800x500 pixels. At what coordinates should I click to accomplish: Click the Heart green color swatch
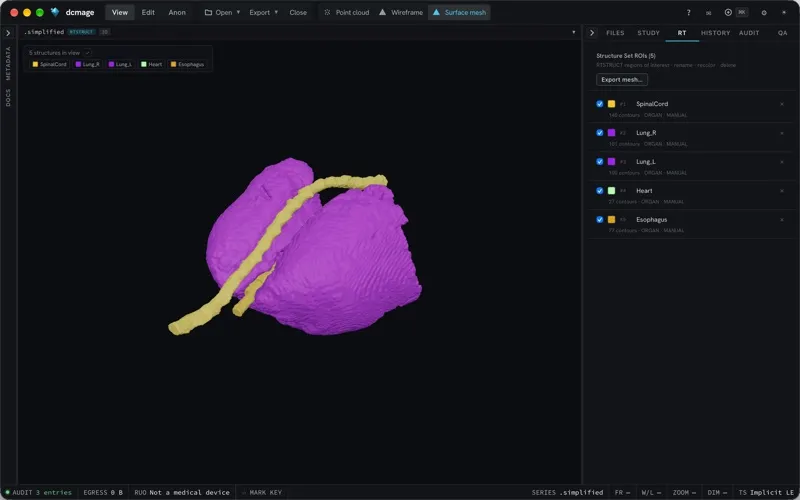click(x=611, y=191)
